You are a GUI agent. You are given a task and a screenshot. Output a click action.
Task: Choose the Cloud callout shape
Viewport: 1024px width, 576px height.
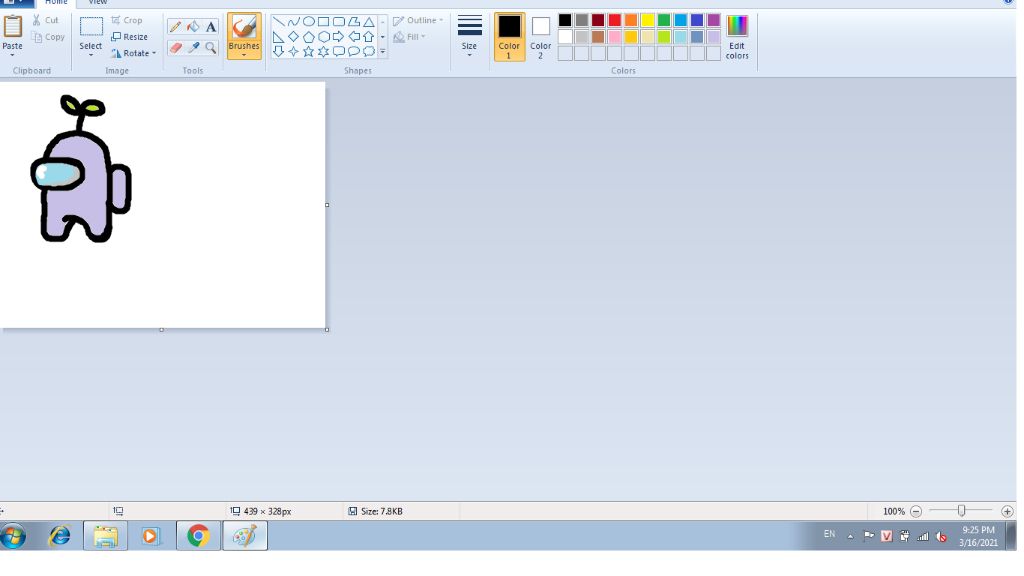(369, 51)
